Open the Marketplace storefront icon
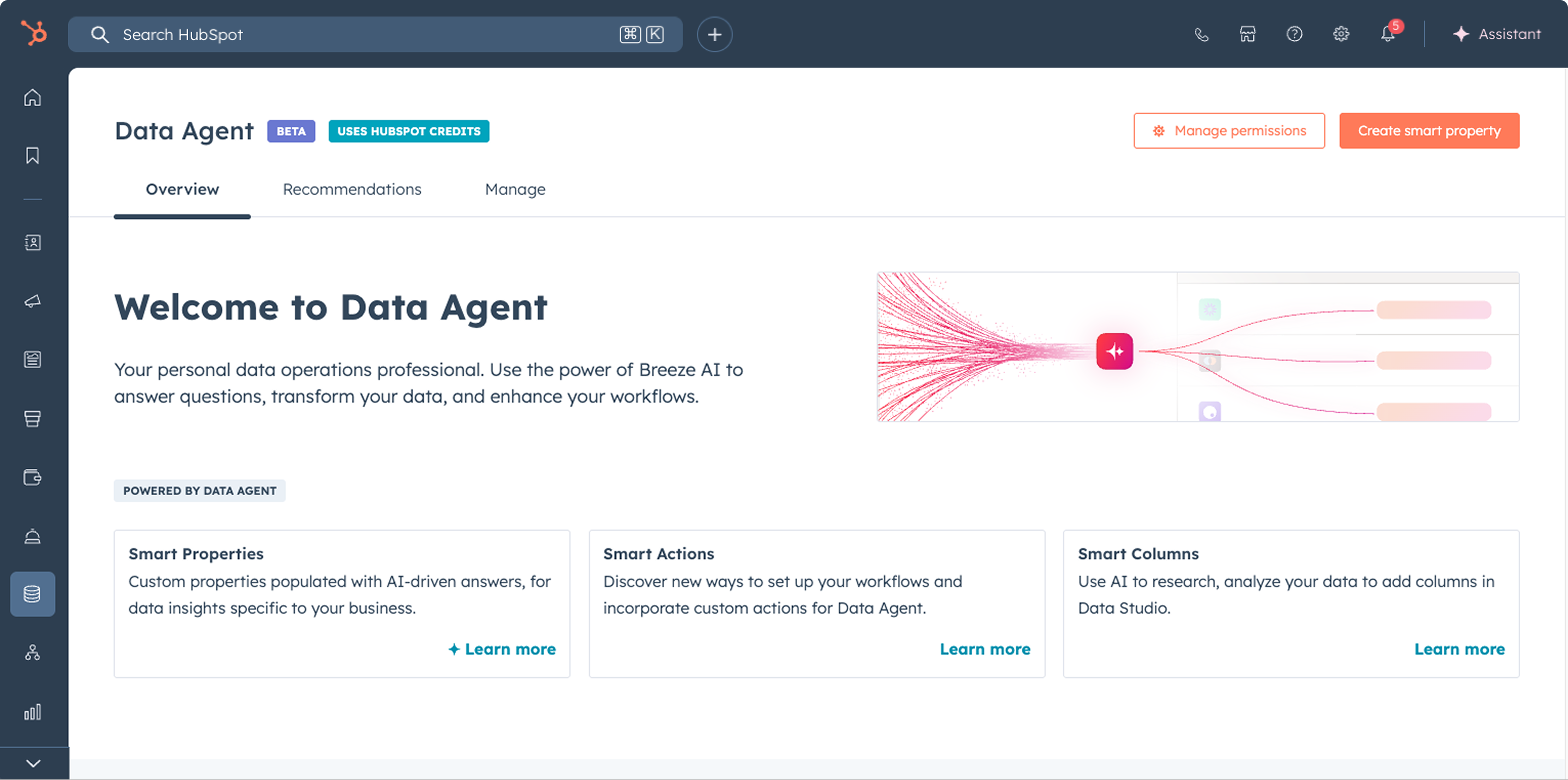This screenshot has width=1568, height=780. [1247, 34]
